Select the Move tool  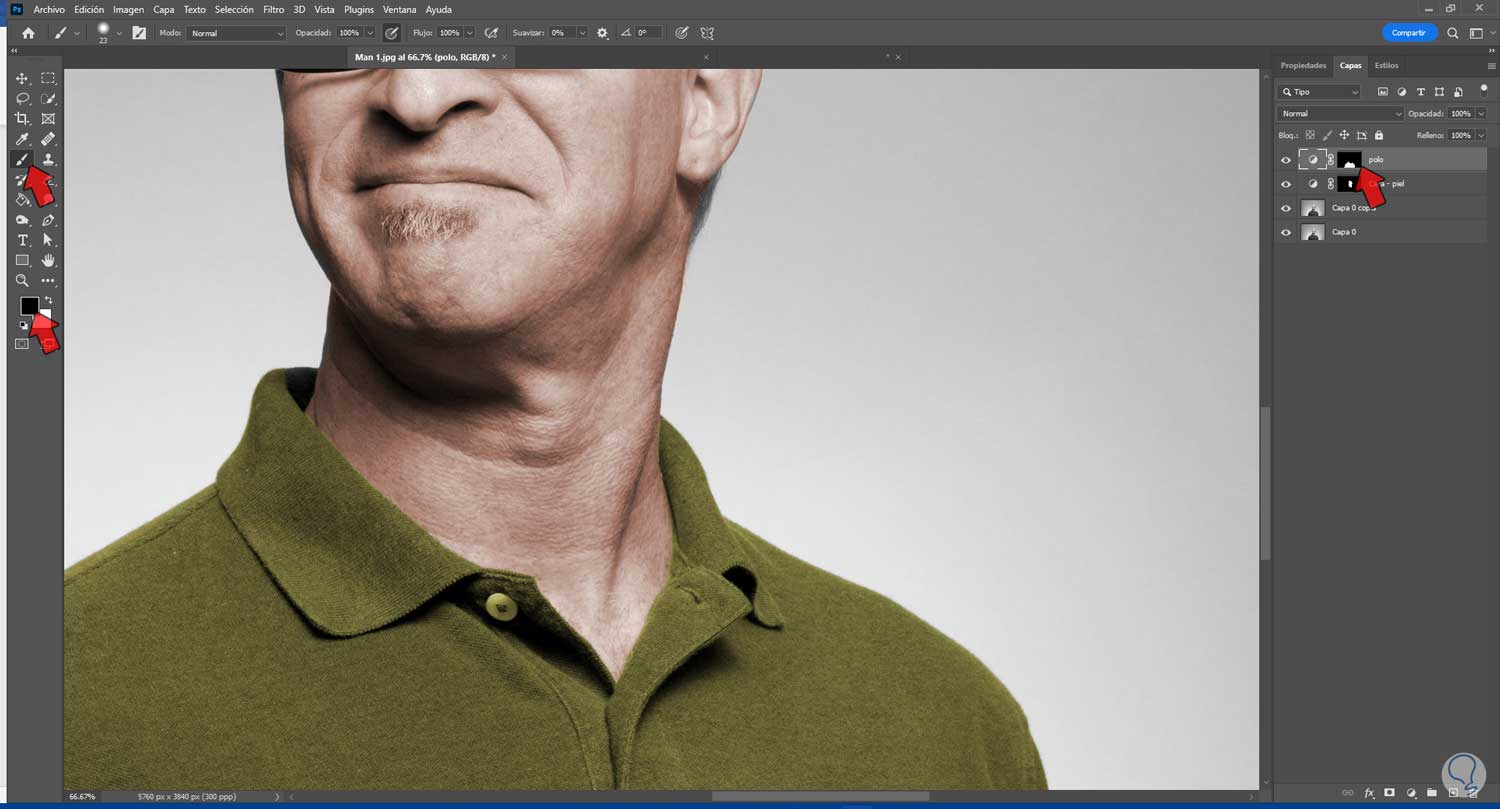[x=22, y=78]
